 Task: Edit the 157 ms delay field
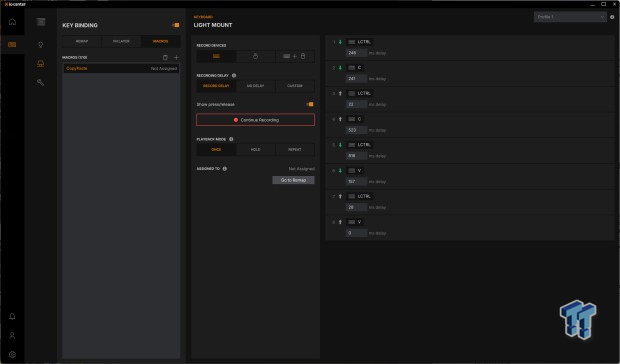click(x=356, y=181)
